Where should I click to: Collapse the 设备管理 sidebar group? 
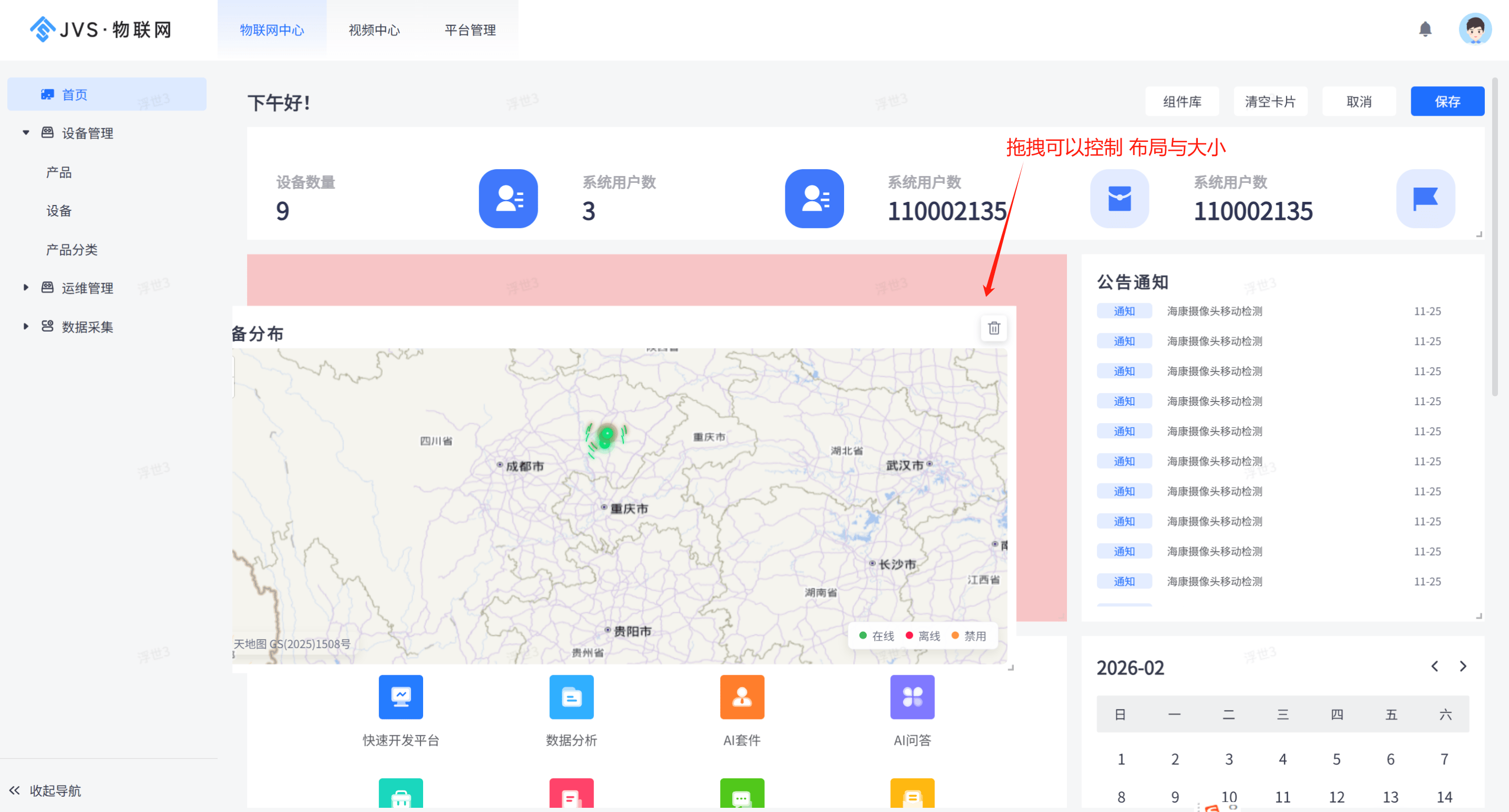pos(26,133)
